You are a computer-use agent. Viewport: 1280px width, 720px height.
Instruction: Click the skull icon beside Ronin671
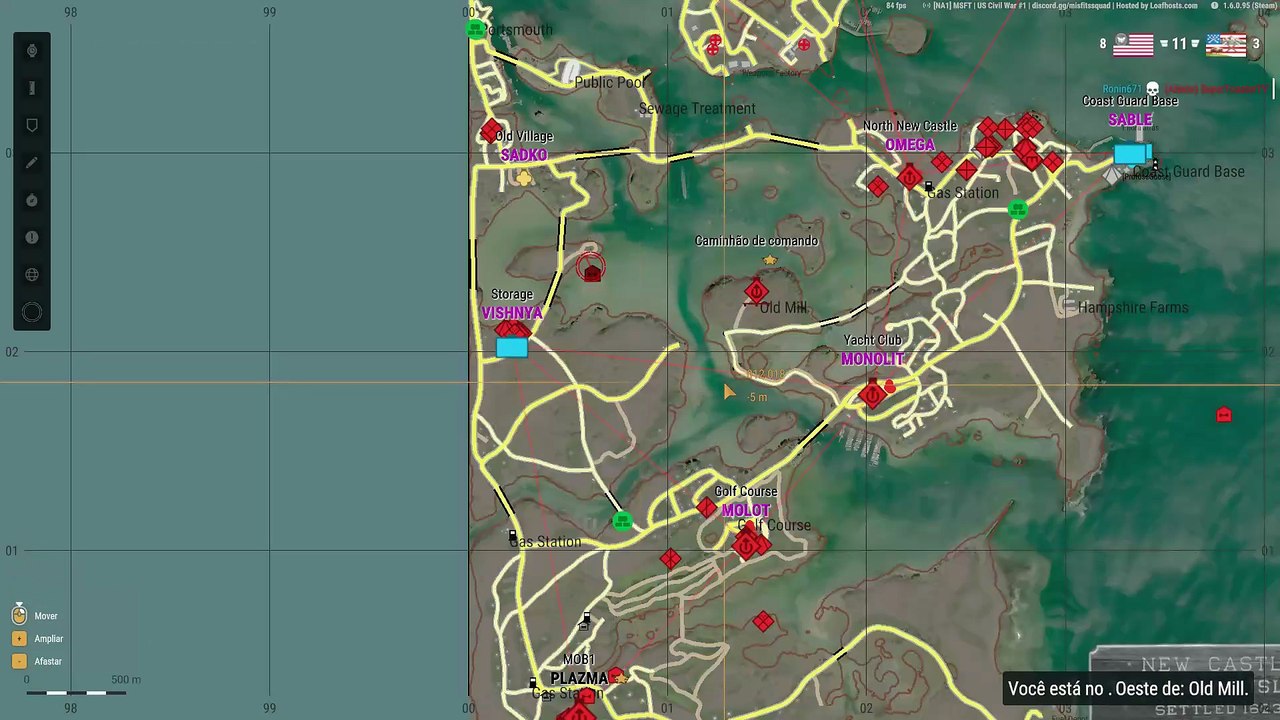click(1152, 89)
